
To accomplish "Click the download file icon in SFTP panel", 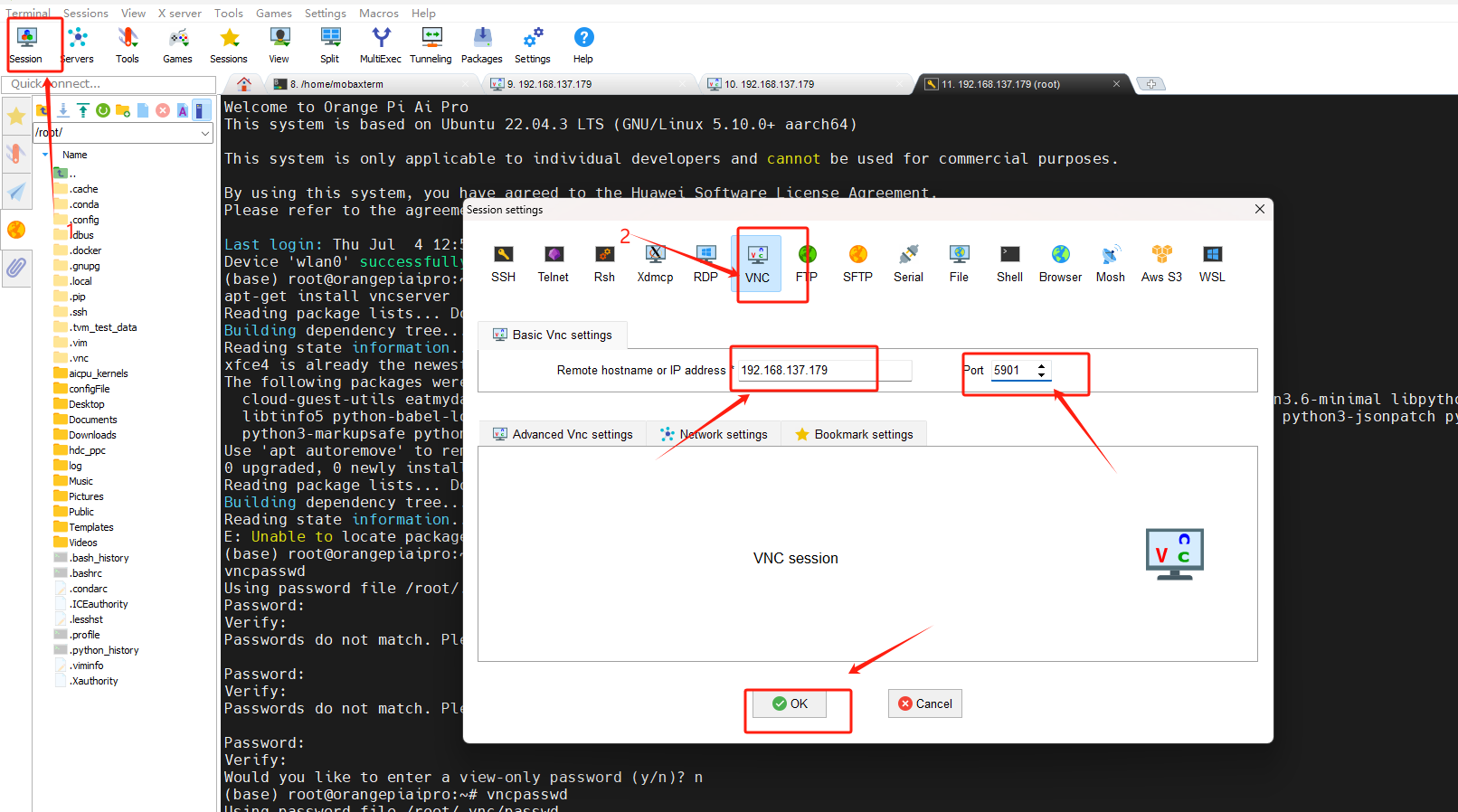I will coord(63,110).
